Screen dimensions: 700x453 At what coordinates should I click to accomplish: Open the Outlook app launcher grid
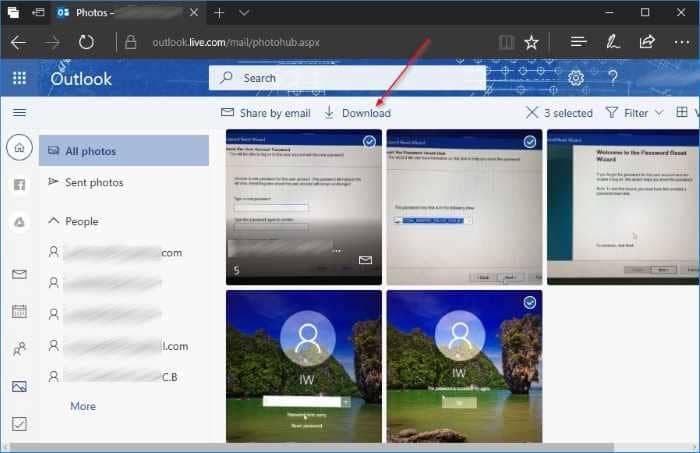click(19, 78)
